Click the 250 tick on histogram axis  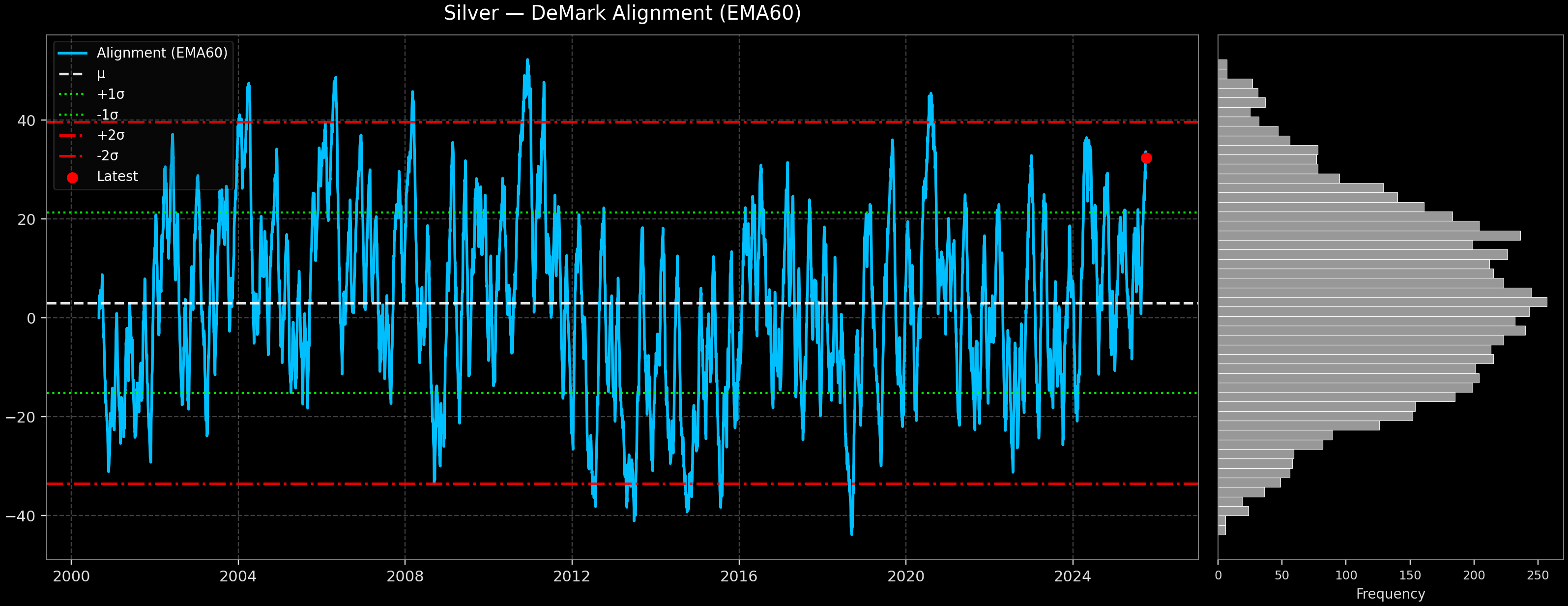tap(1538, 576)
